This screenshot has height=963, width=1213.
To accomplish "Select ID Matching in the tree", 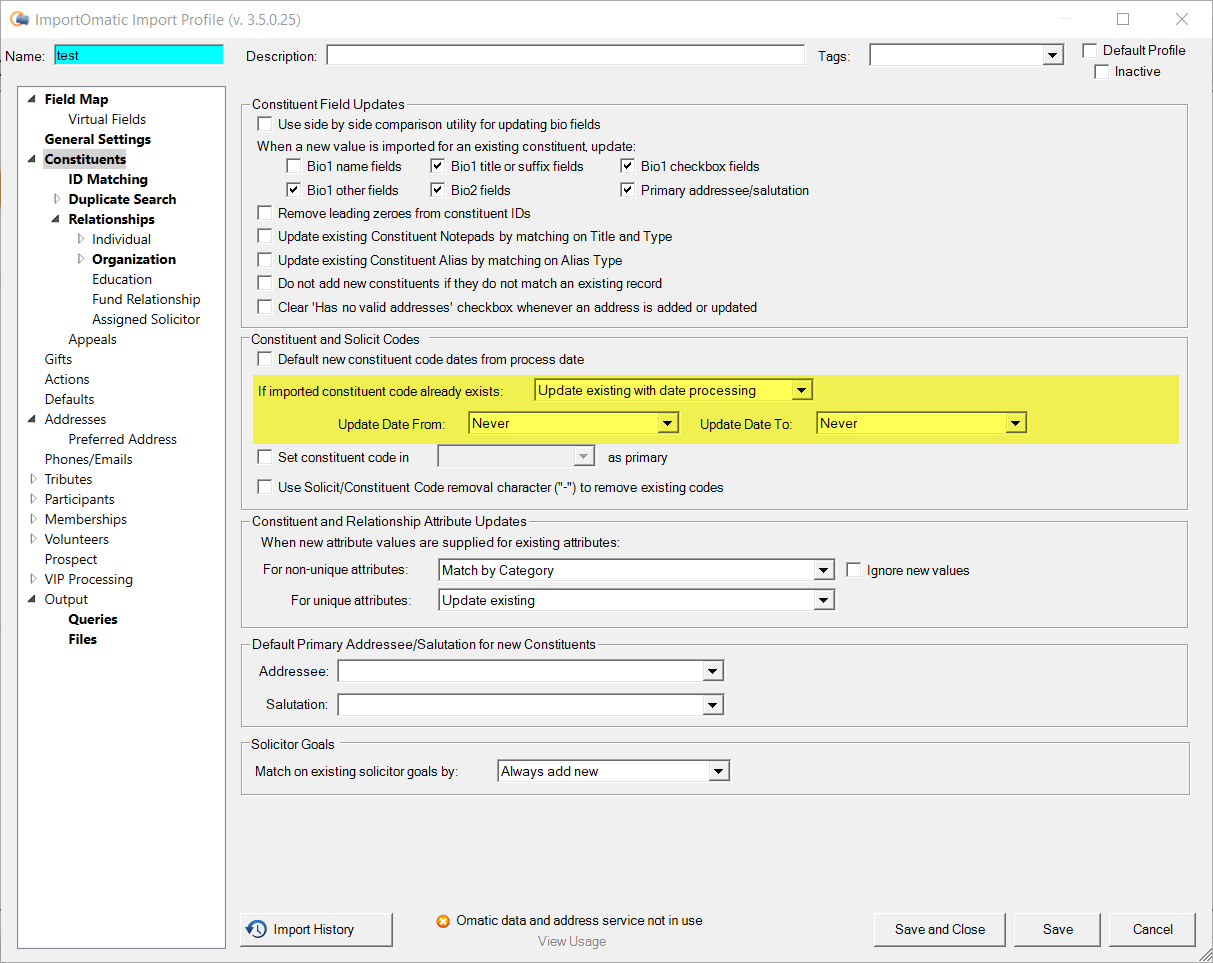I will (108, 179).
